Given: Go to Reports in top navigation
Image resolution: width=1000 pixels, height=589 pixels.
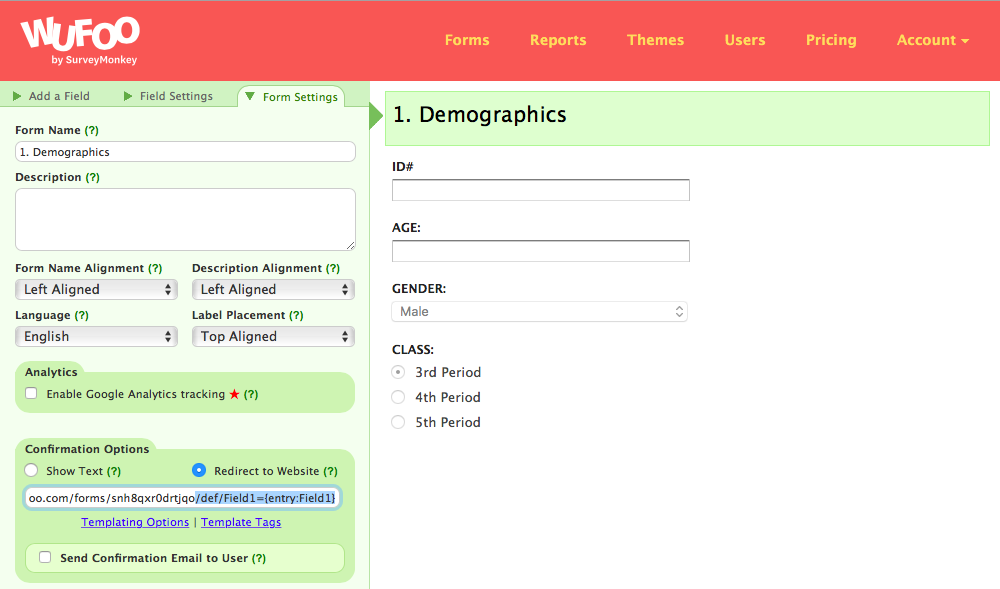Looking at the screenshot, I should (558, 40).
